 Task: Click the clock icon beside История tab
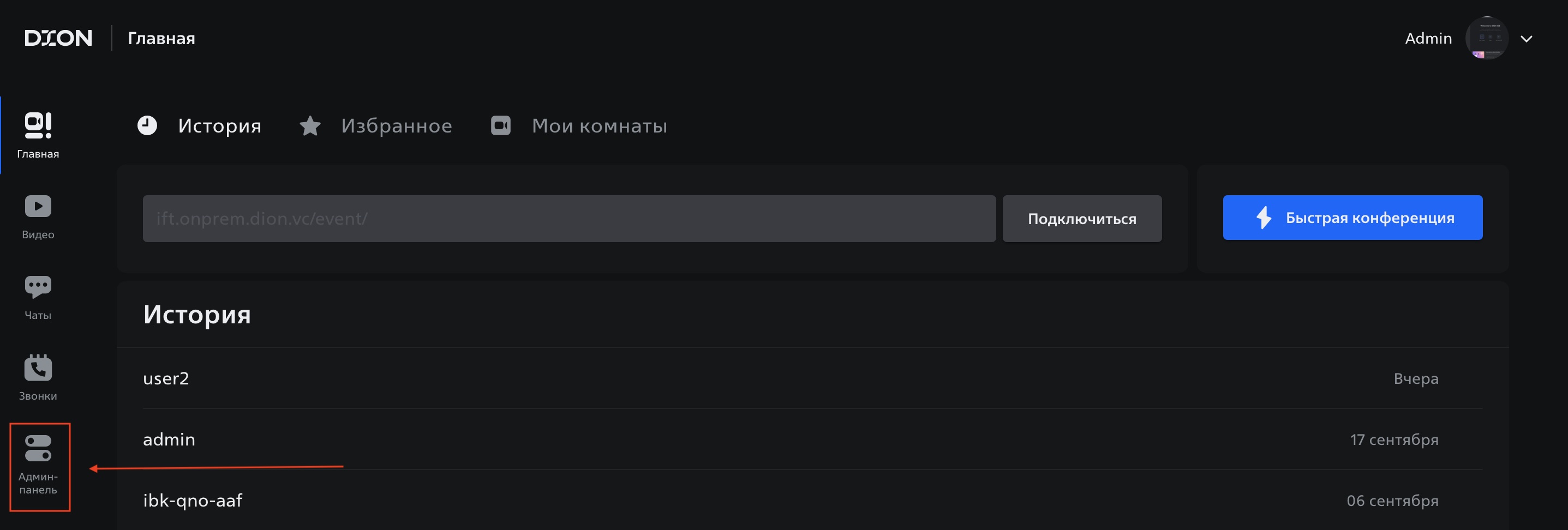point(147,125)
